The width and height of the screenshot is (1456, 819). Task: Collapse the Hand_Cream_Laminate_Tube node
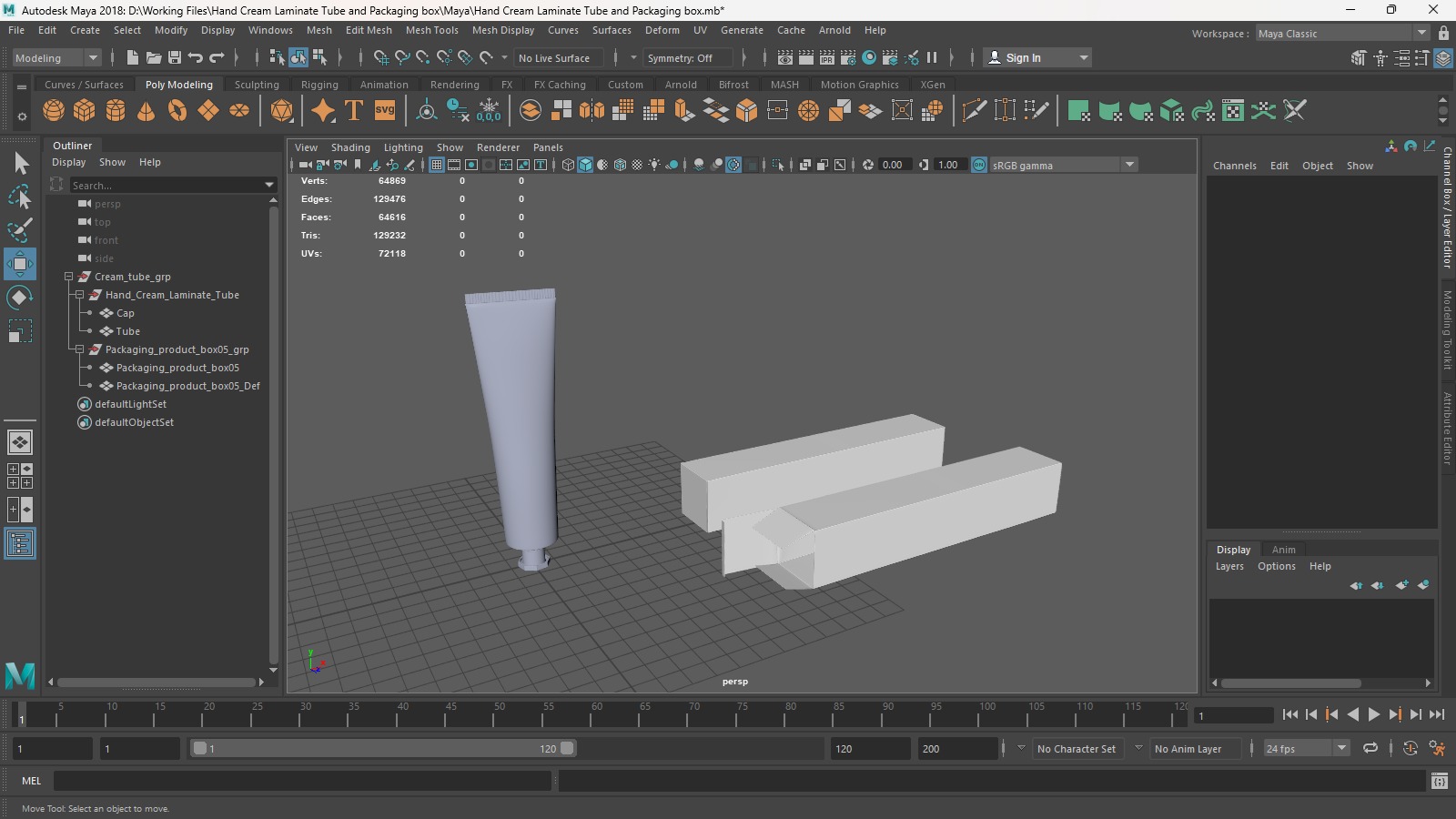pos(79,295)
